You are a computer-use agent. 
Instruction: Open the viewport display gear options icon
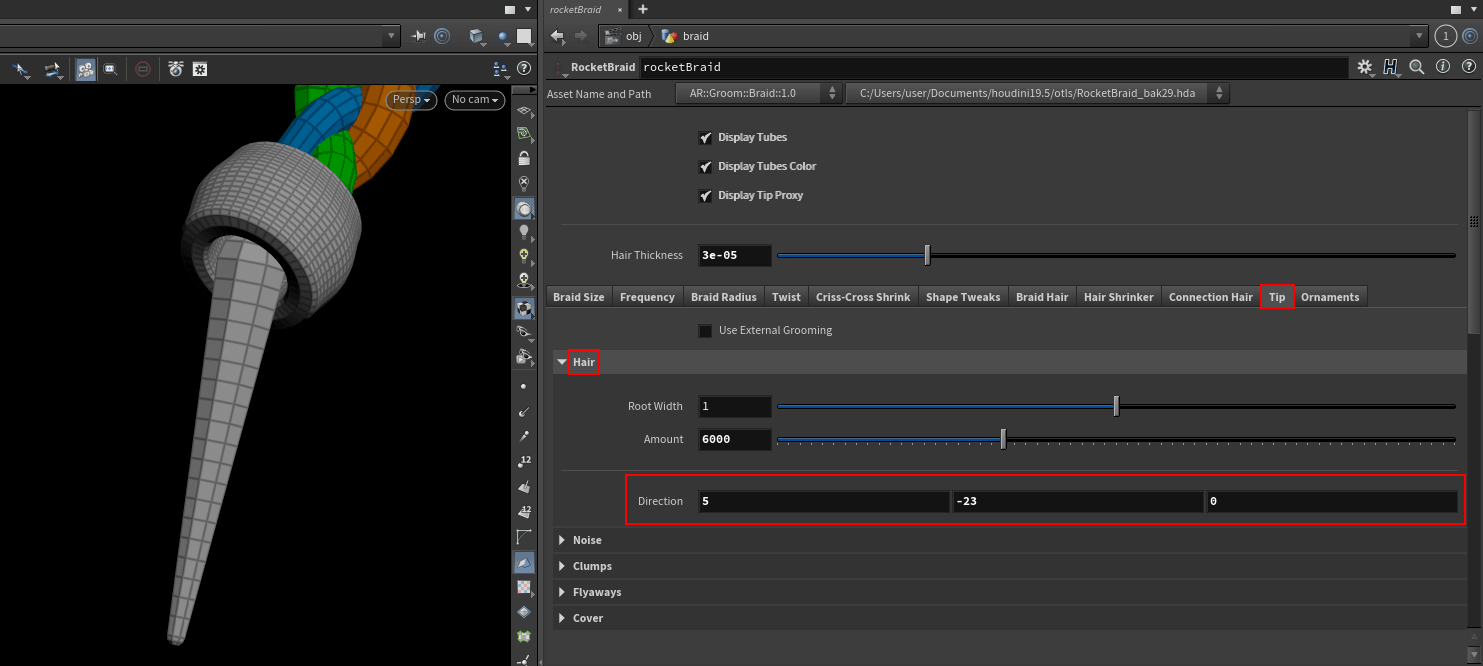(200, 69)
